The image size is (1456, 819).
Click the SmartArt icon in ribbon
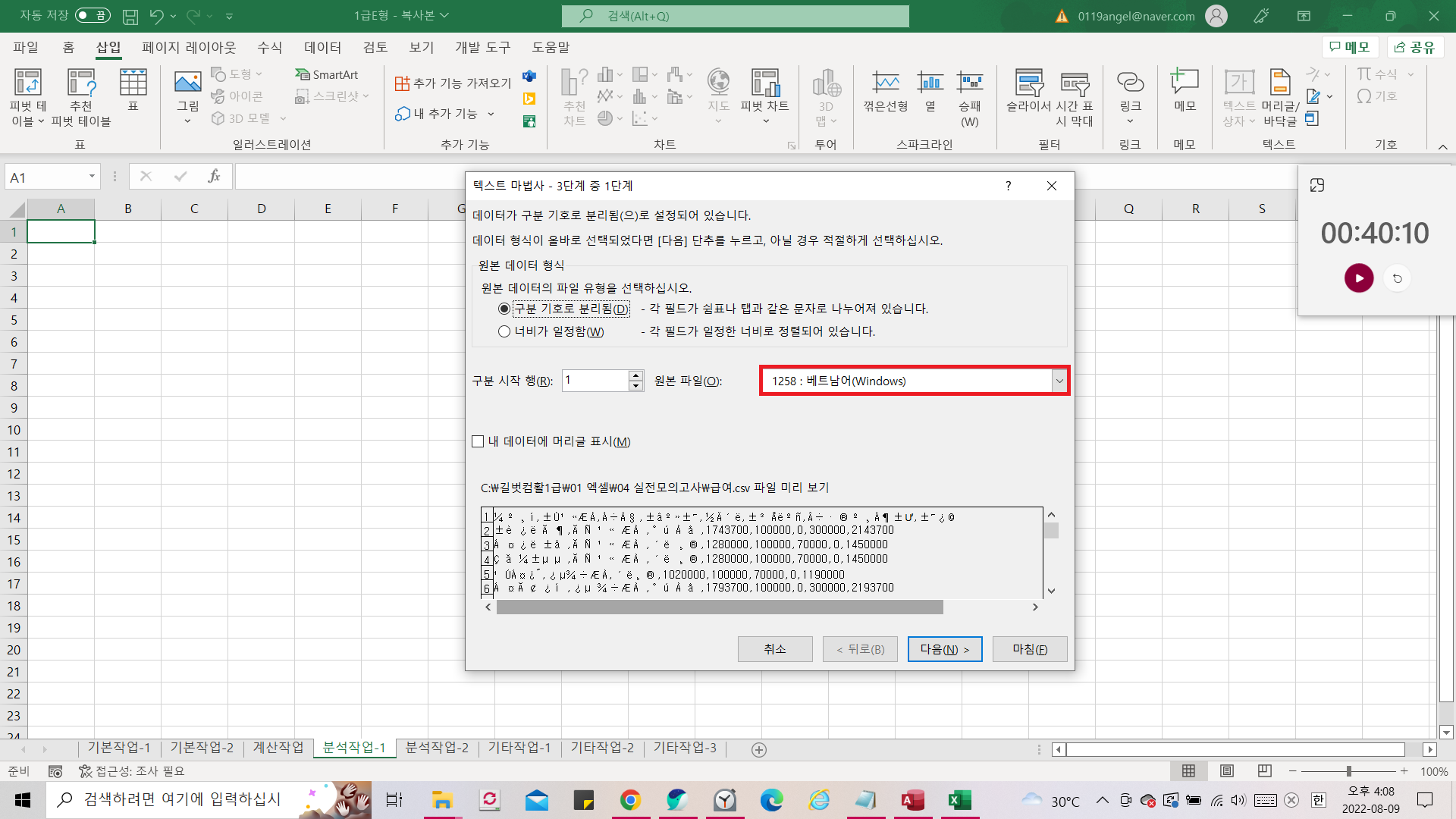click(326, 74)
